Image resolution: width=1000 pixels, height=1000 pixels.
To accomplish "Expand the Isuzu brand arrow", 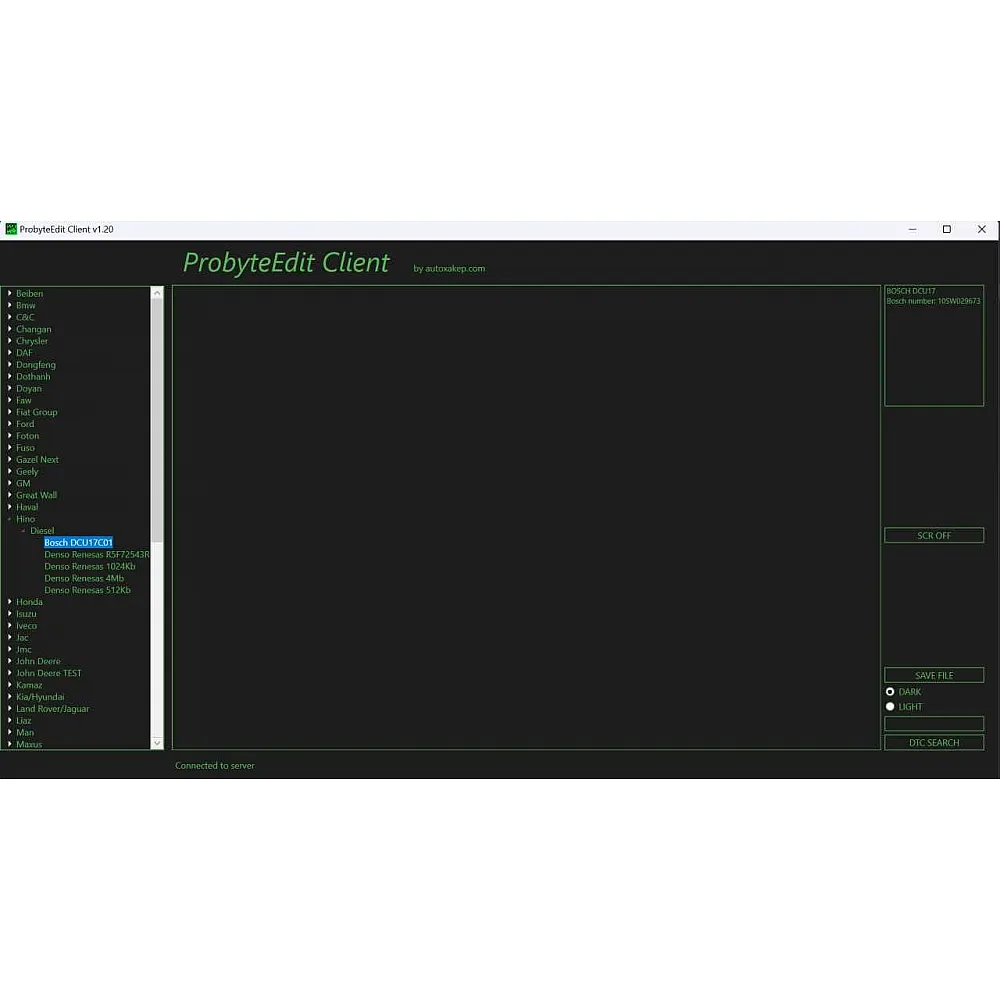I will [10, 614].
